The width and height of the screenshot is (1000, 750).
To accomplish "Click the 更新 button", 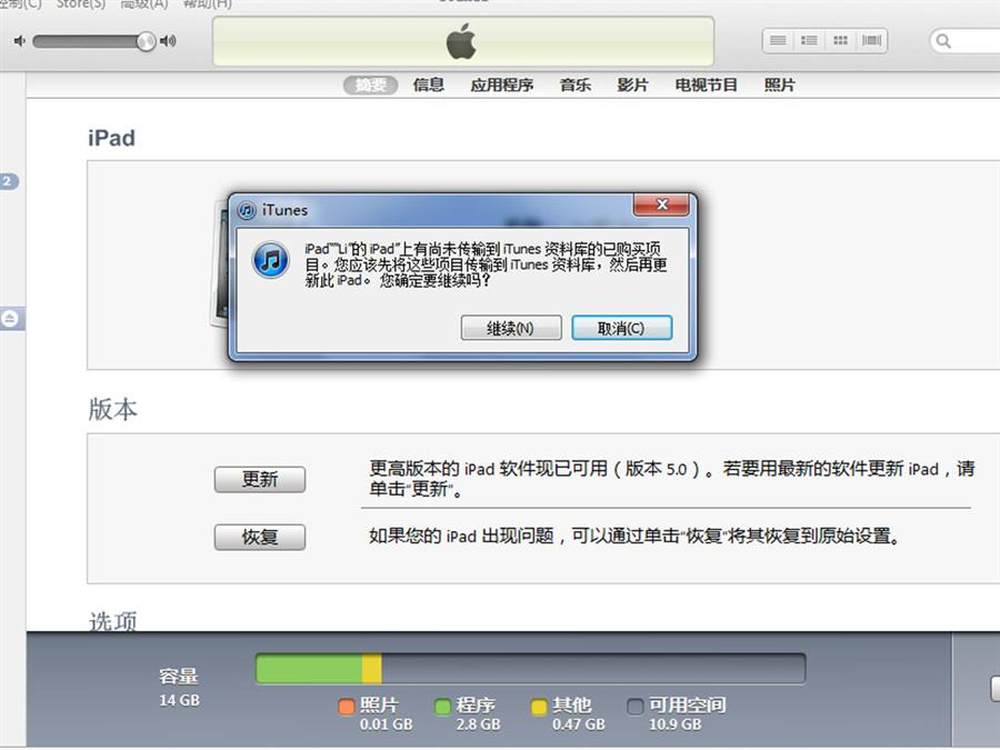I will 260,479.
